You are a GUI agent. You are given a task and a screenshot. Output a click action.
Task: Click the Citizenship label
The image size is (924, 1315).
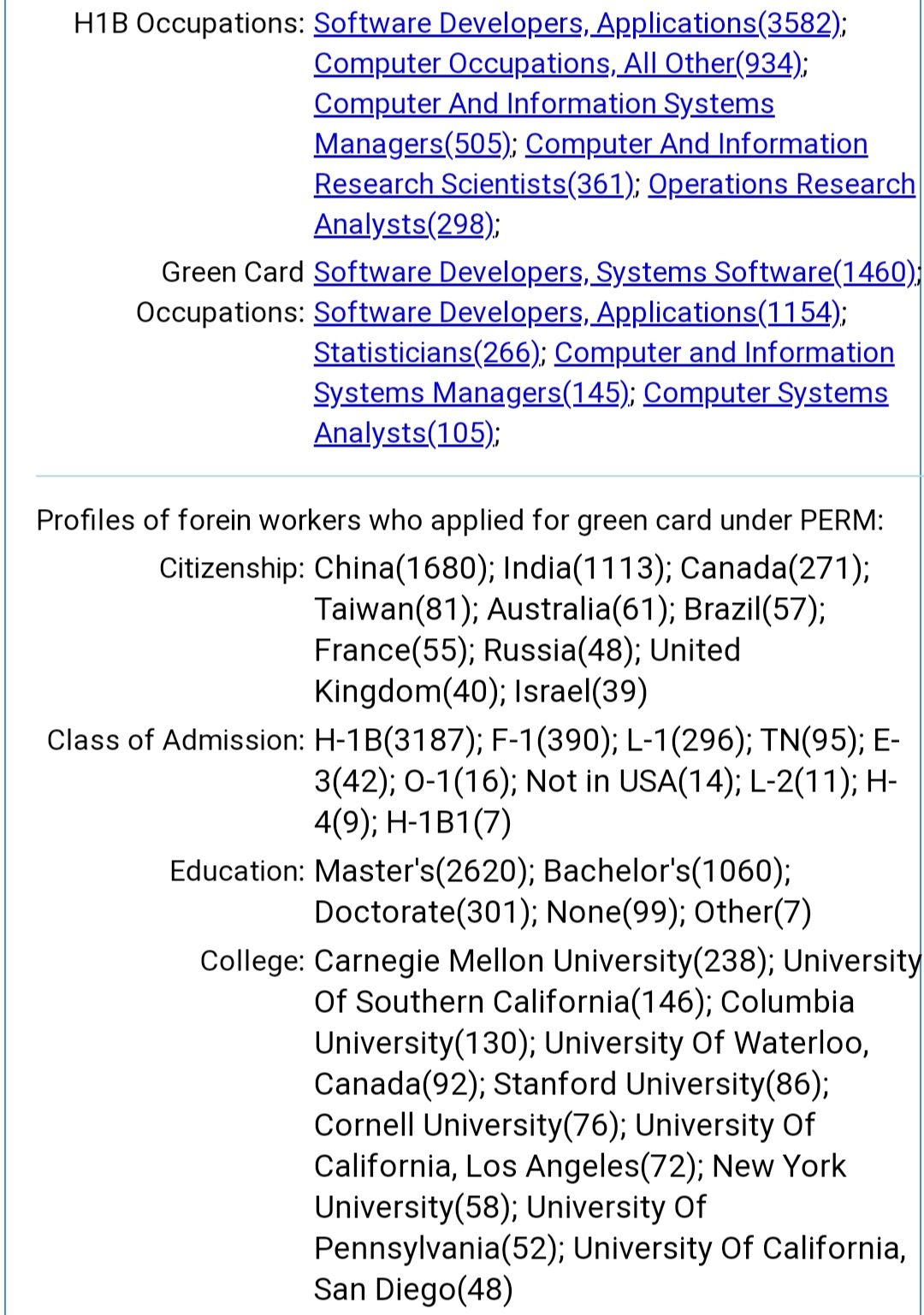point(231,568)
